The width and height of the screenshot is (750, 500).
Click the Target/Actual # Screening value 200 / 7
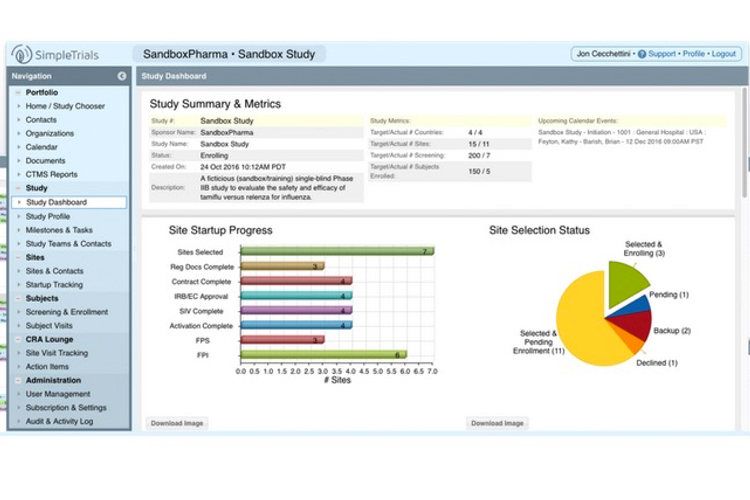pos(479,156)
